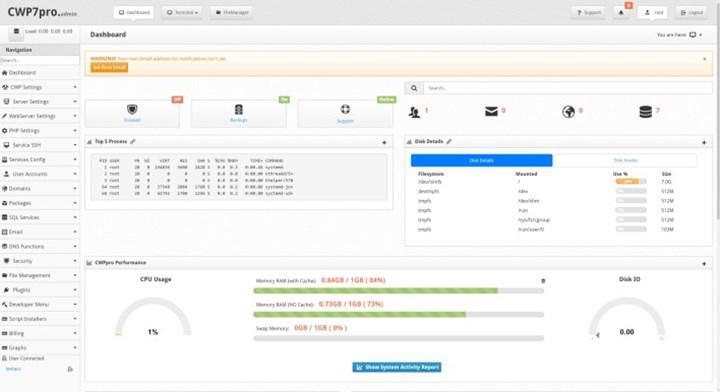Edit Top 5 Process pencil icon
Image resolution: width=720 pixels, height=392 pixels.
(x=133, y=141)
